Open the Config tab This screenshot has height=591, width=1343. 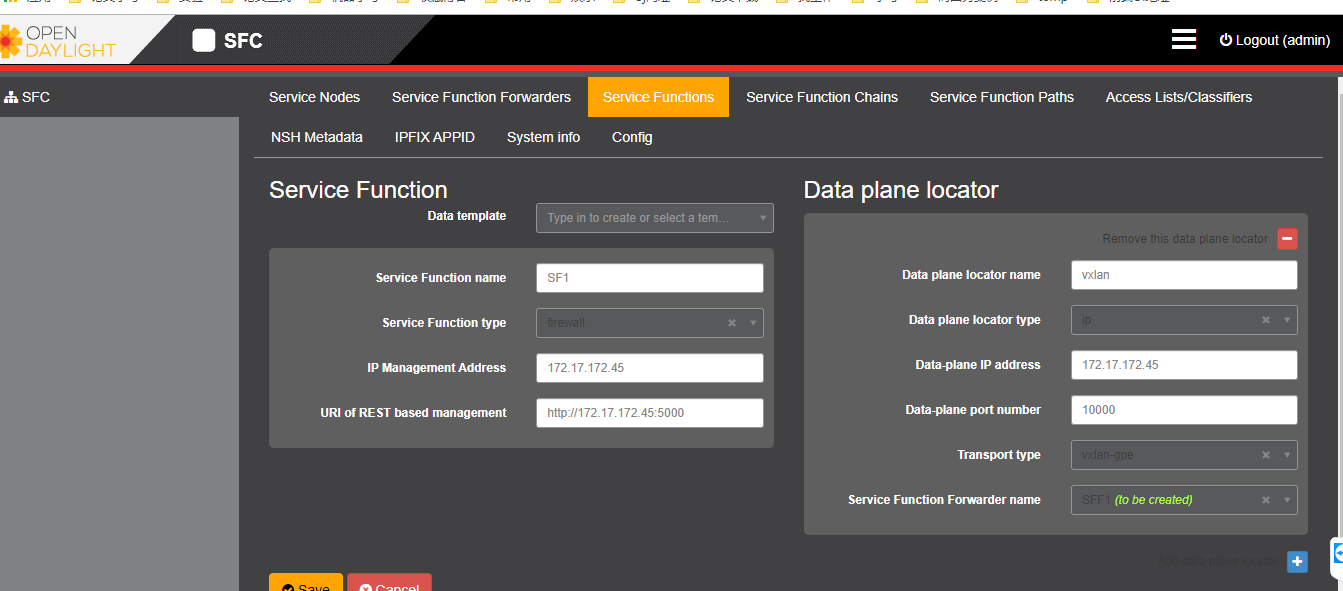[x=632, y=137]
